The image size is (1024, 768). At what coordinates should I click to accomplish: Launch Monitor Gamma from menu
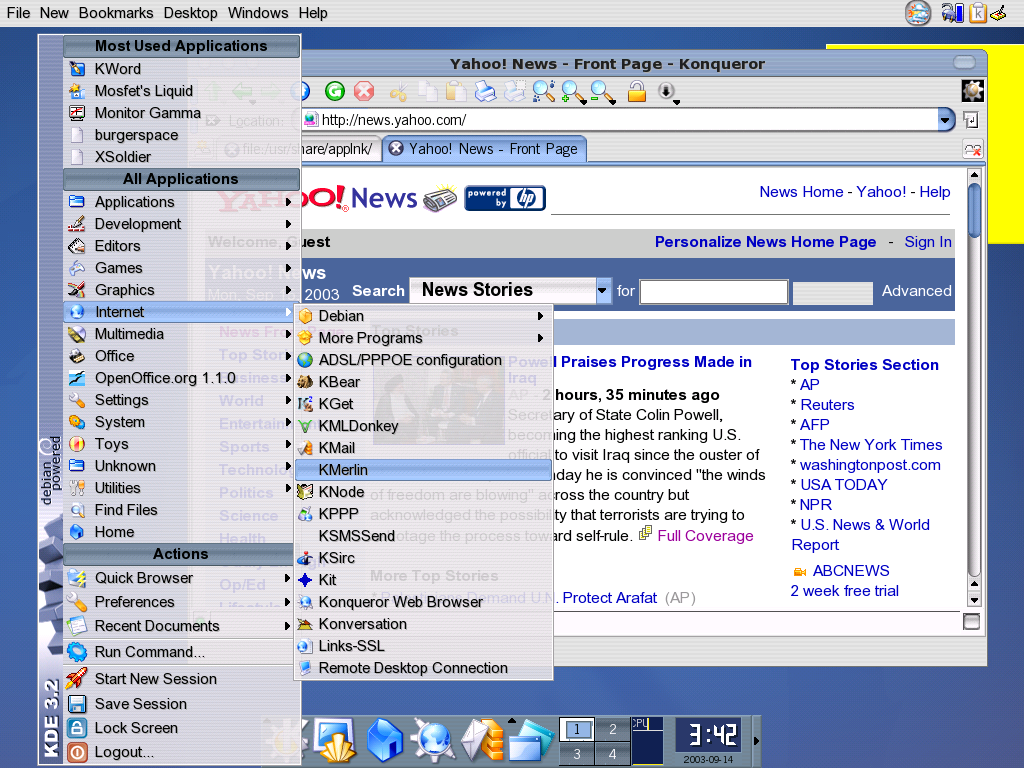[x=182, y=113]
